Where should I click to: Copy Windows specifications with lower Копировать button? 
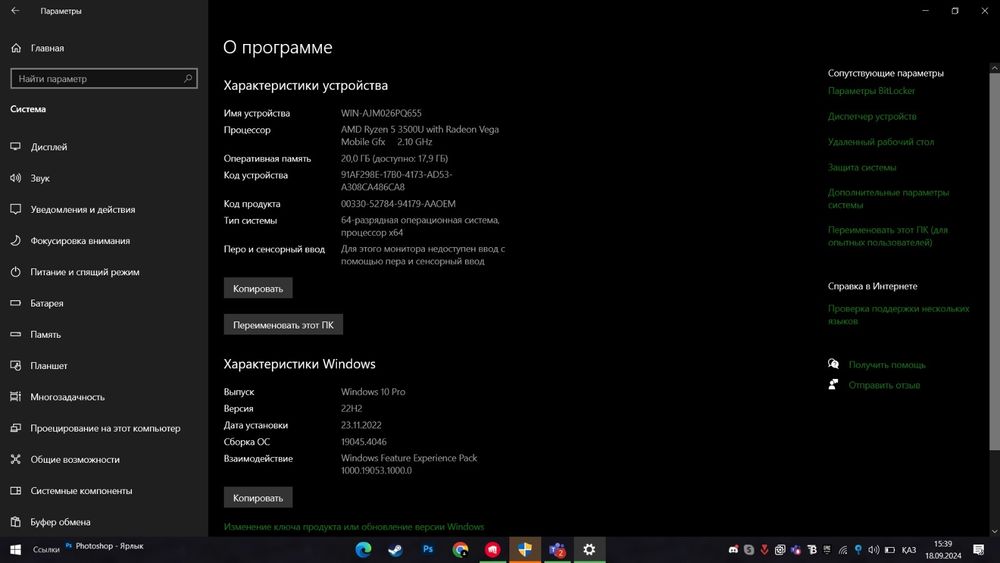coord(258,497)
